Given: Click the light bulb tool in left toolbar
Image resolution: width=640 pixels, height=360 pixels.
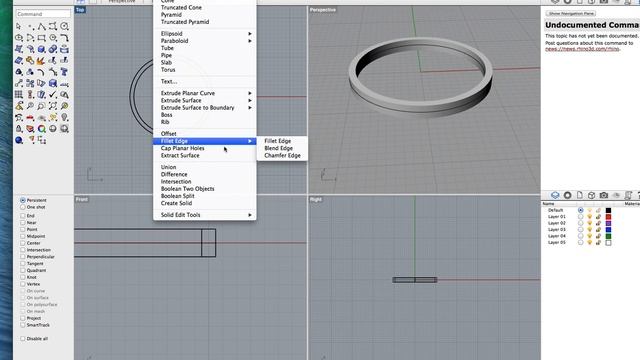Looking at the screenshot, I should click(64, 118).
